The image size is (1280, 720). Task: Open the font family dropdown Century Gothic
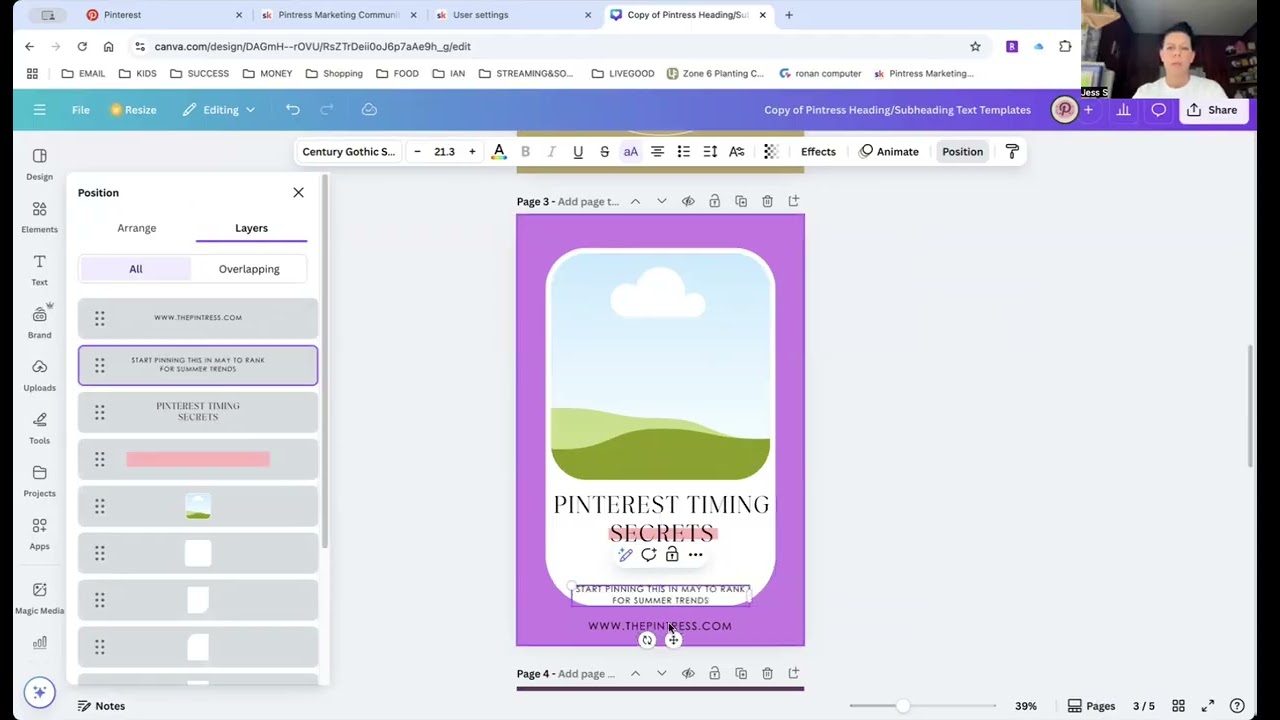(349, 152)
